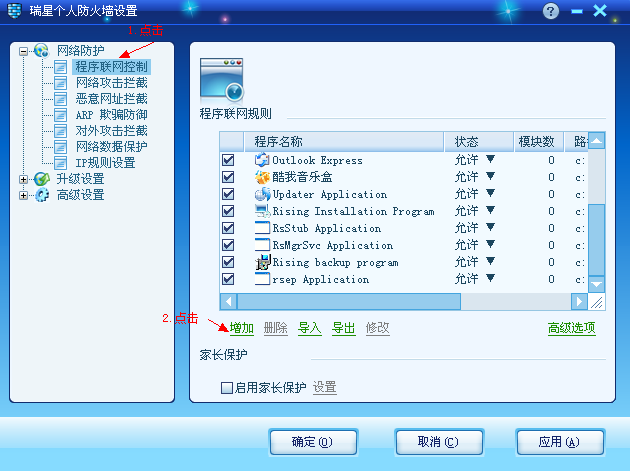Uncheck the RsStub Application checkbox

click(228, 228)
